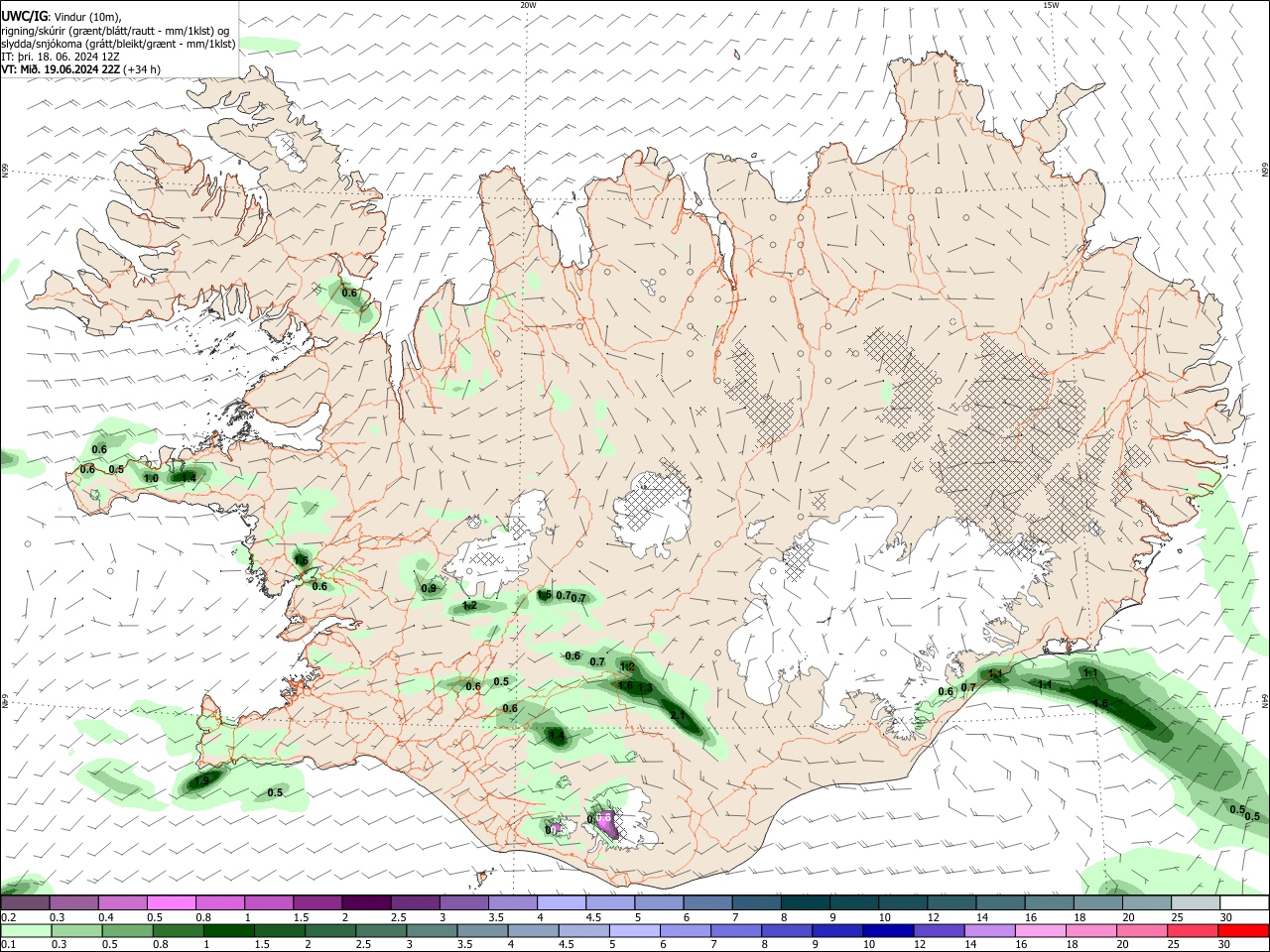The height and width of the screenshot is (952, 1270).
Task: Click the 1.6 value left of 1.3
Action: click(x=625, y=685)
